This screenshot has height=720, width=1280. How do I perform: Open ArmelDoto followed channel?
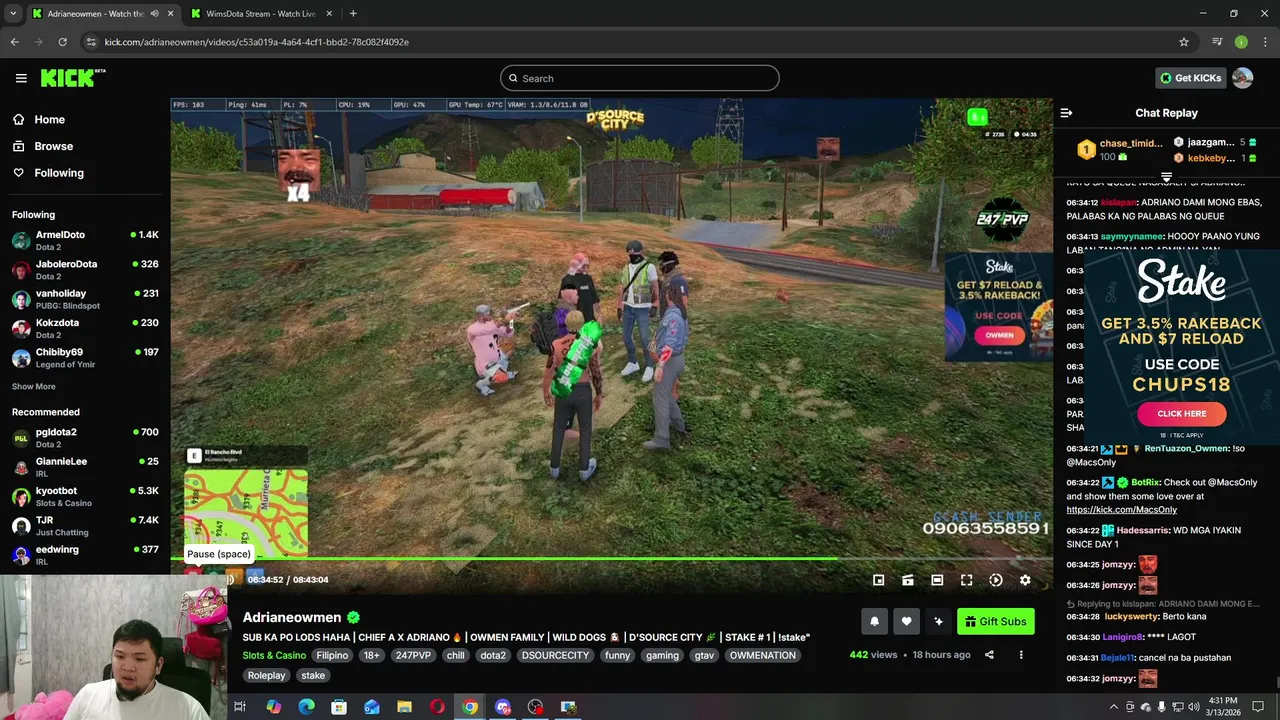(85, 240)
